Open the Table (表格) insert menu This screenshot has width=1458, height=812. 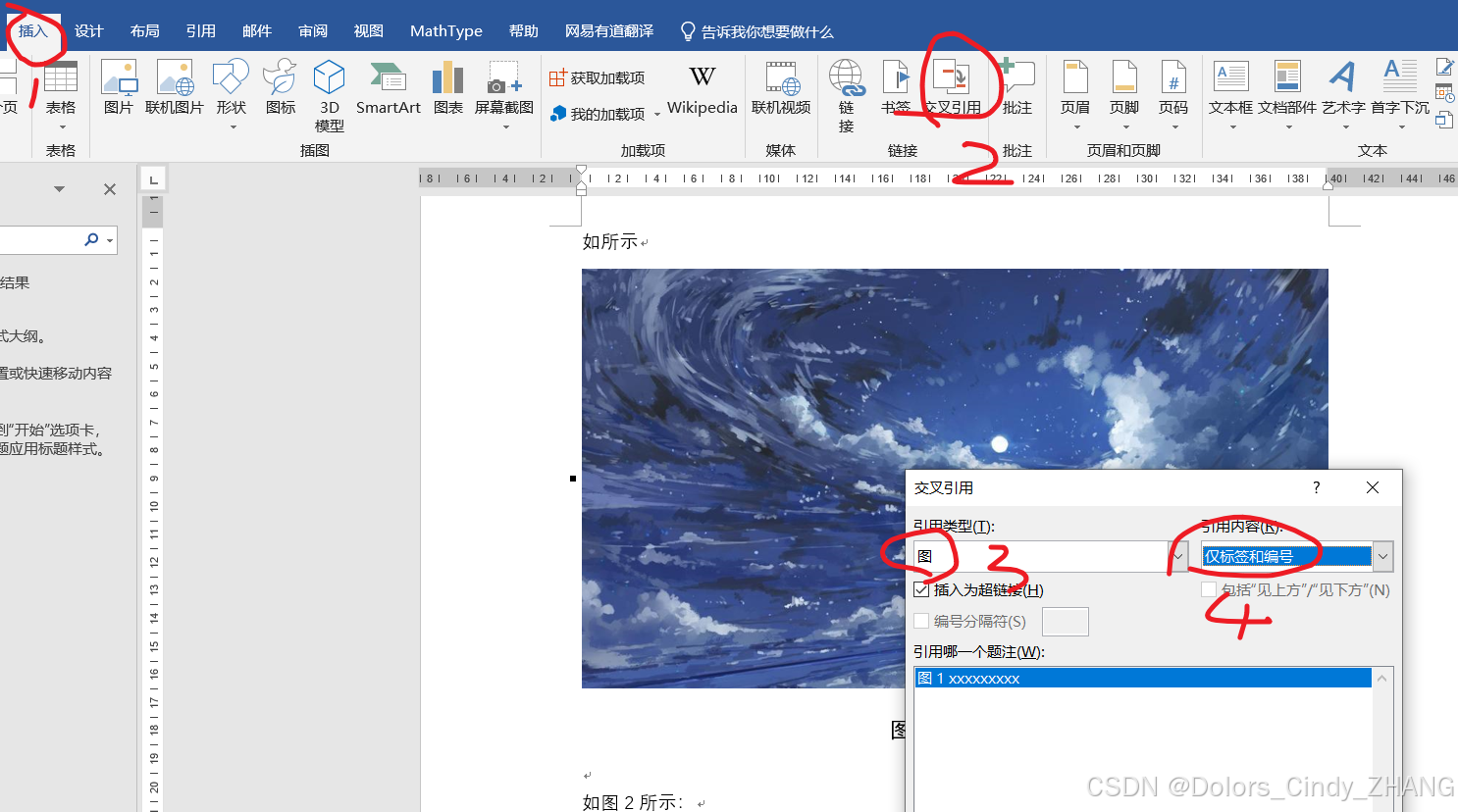tap(60, 95)
